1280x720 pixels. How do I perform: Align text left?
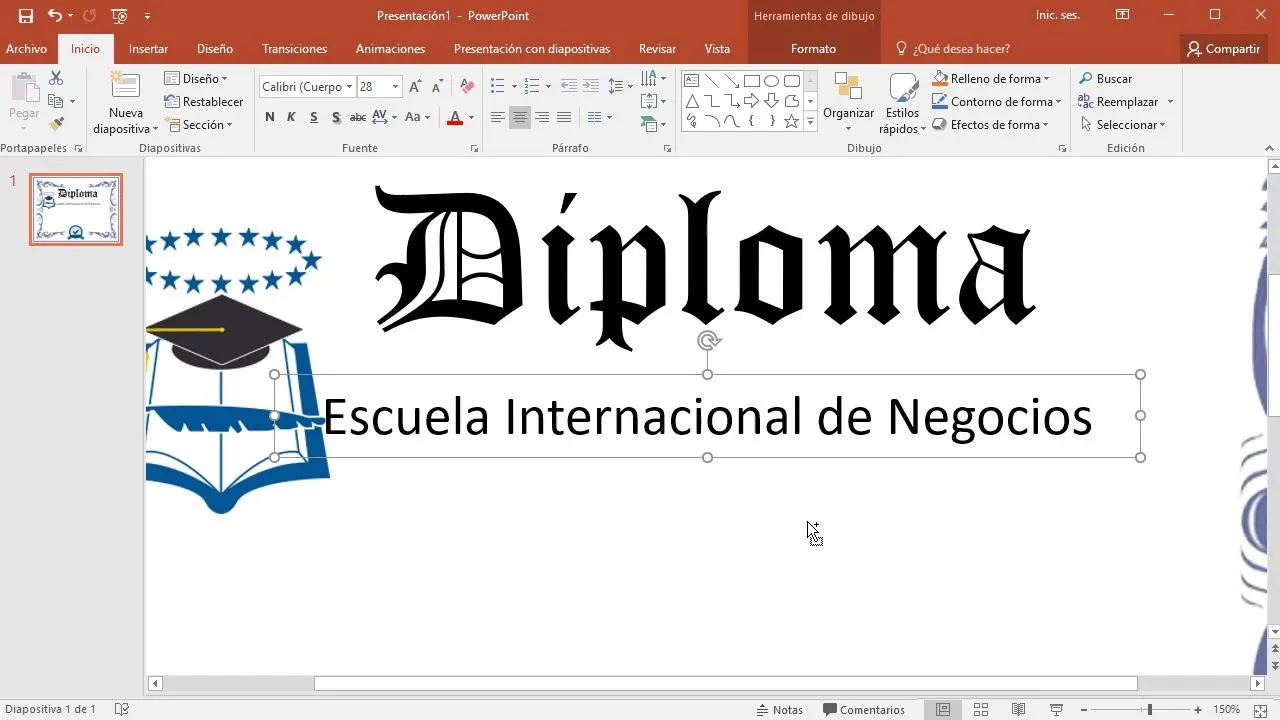[498, 117]
